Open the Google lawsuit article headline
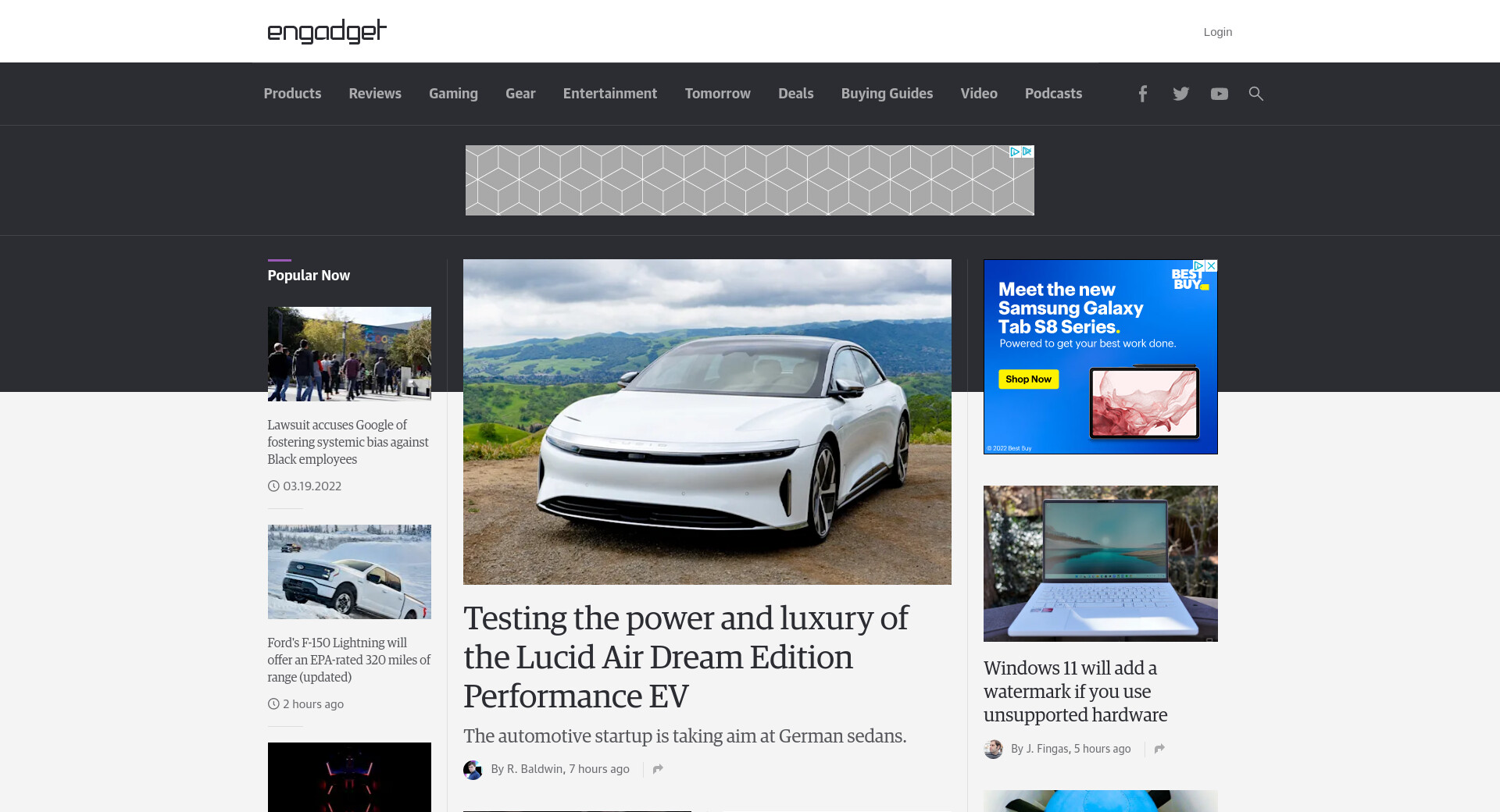 tap(348, 442)
